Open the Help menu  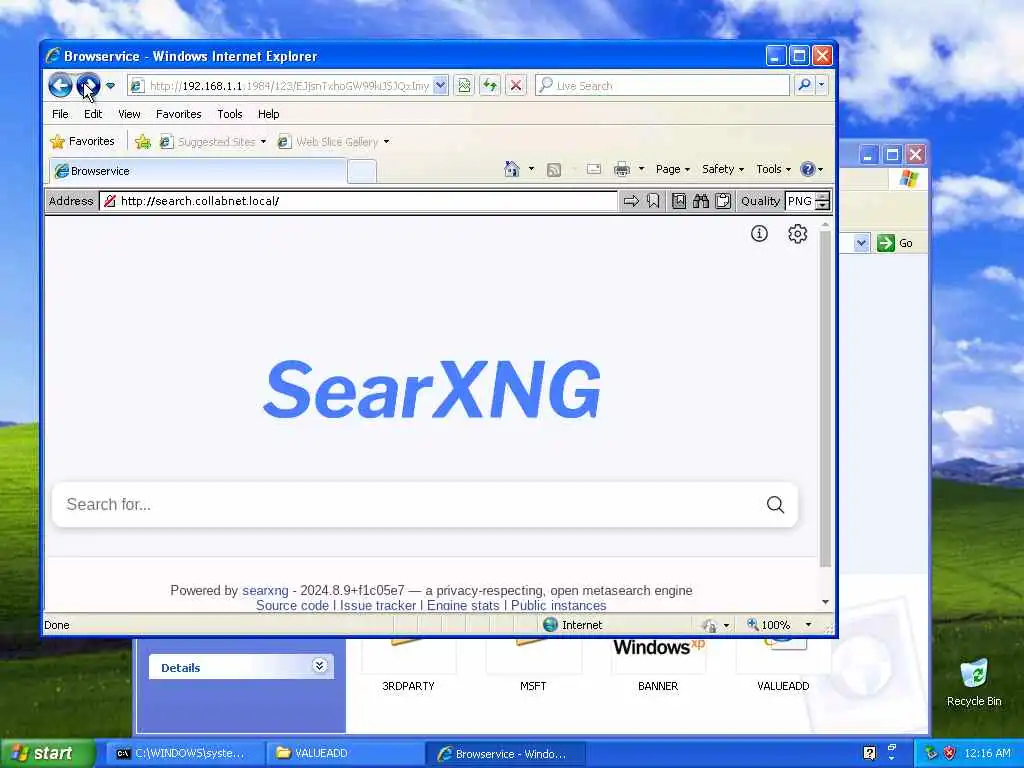pyautogui.click(x=268, y=114)
